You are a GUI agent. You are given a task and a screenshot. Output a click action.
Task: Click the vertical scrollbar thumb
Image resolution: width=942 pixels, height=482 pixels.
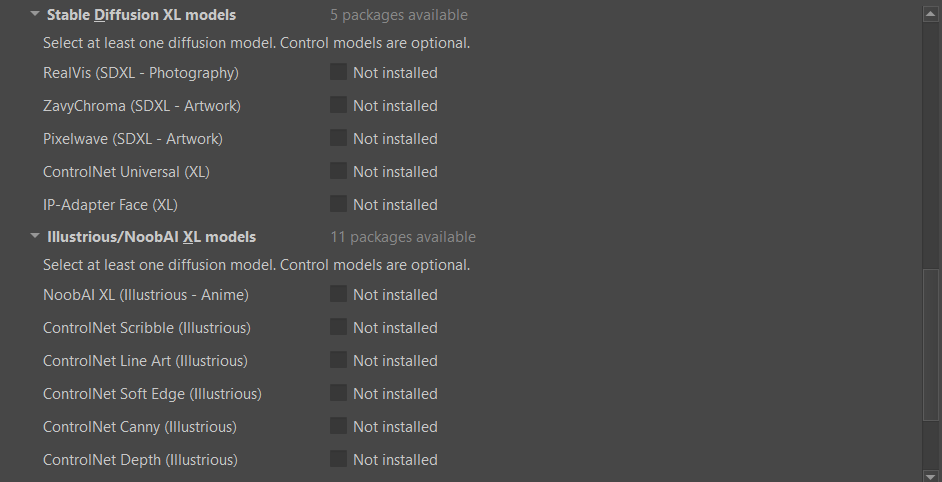pos(931,345)
